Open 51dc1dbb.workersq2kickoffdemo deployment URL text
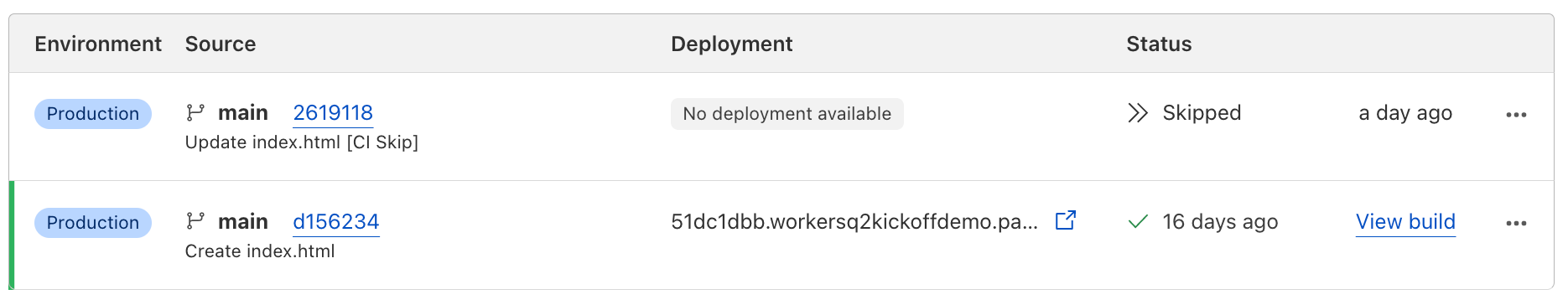The height and width of the screenshot is (305, 1568). coord(854,222)
